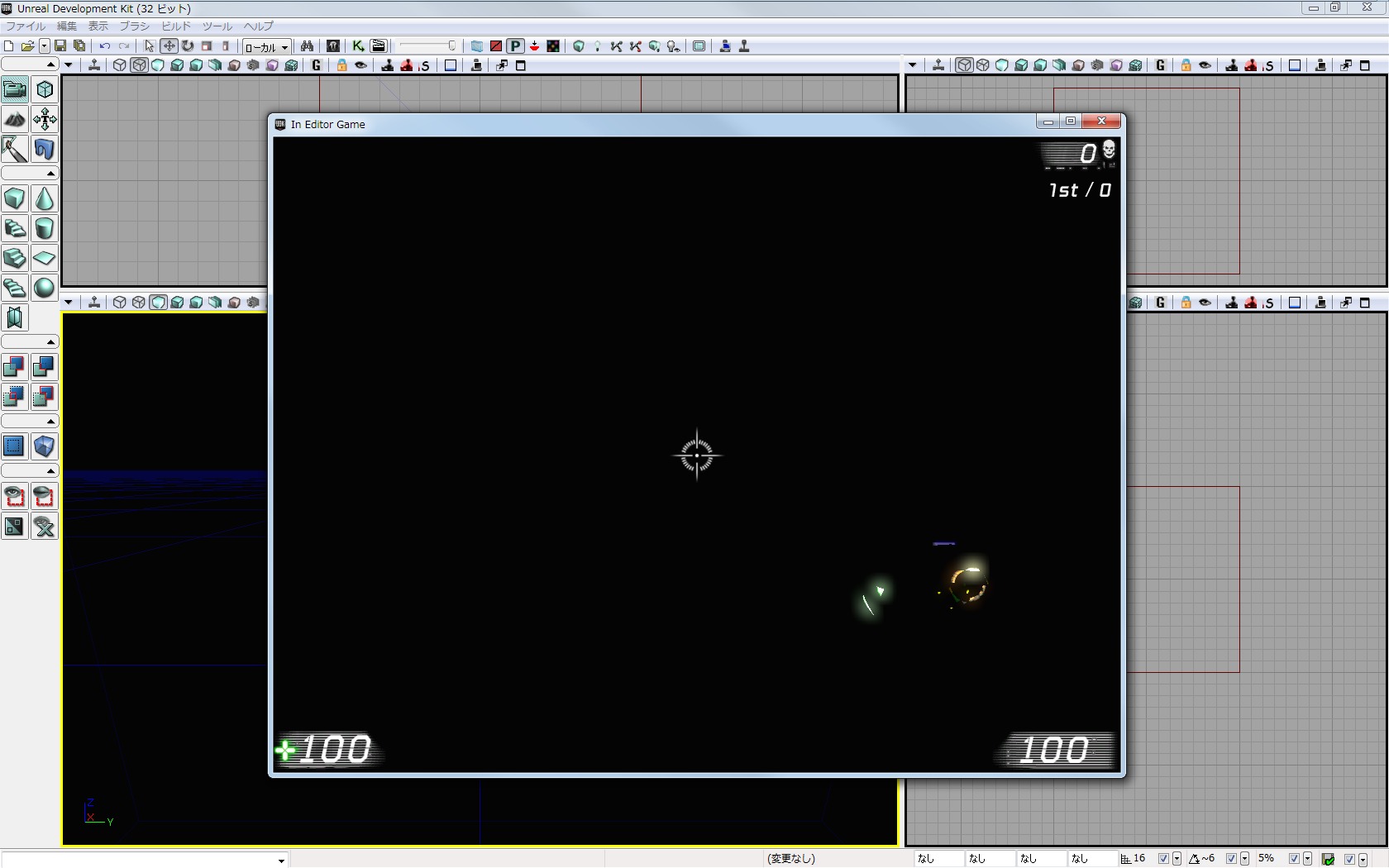Toggle the drag grid snap checkbox

tap(1163, 859)
